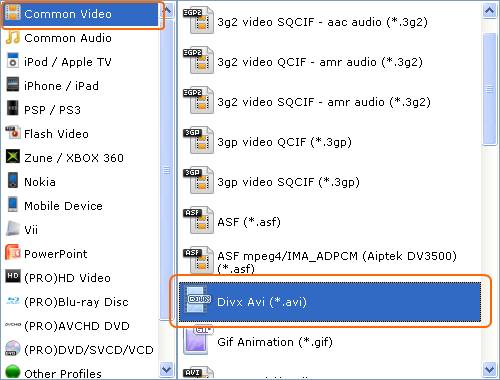Select the Common Video category
The height and width of the screenshot is (380, 500).
(81, 14)
